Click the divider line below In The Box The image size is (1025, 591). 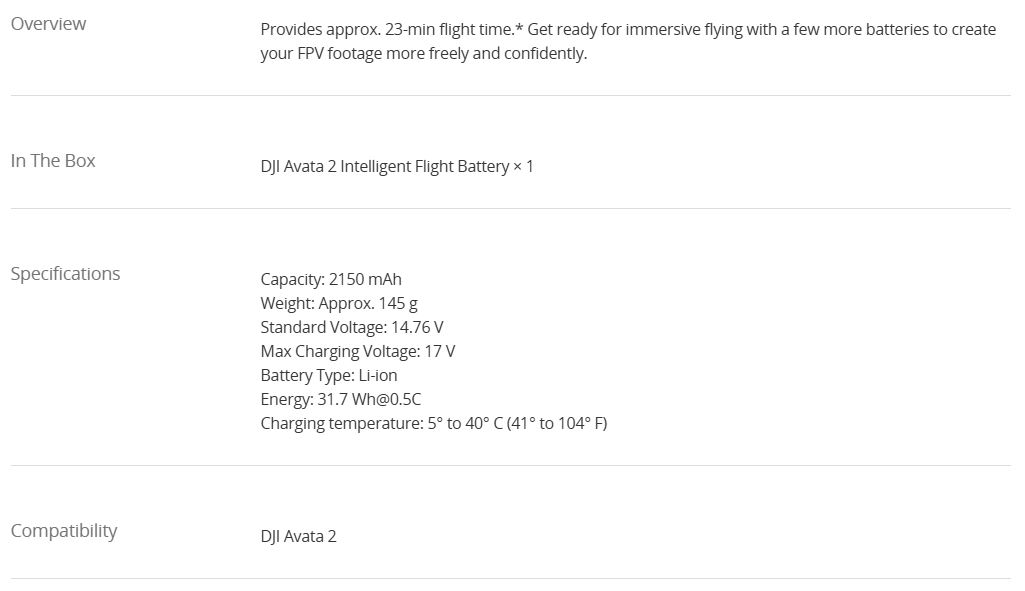(x=510, y=209)
